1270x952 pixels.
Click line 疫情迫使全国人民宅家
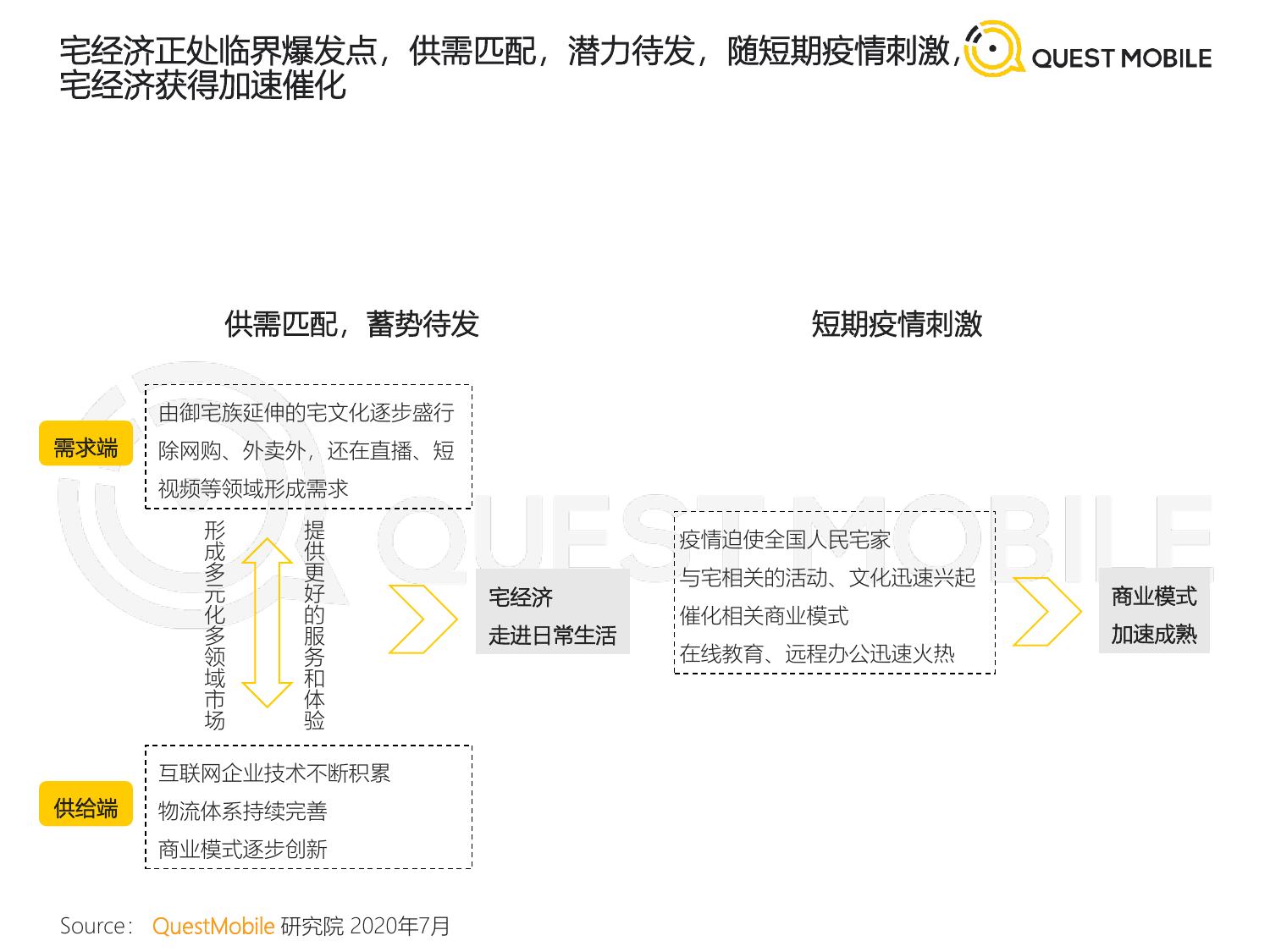coord(785,539)
